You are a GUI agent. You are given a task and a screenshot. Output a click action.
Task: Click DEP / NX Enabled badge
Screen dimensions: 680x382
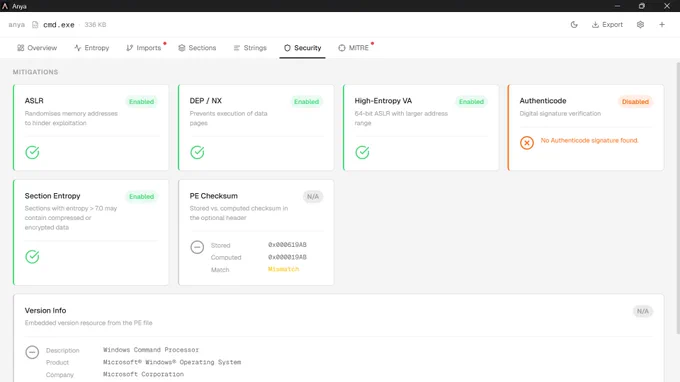pyautogui.click(x=307, y=101)
